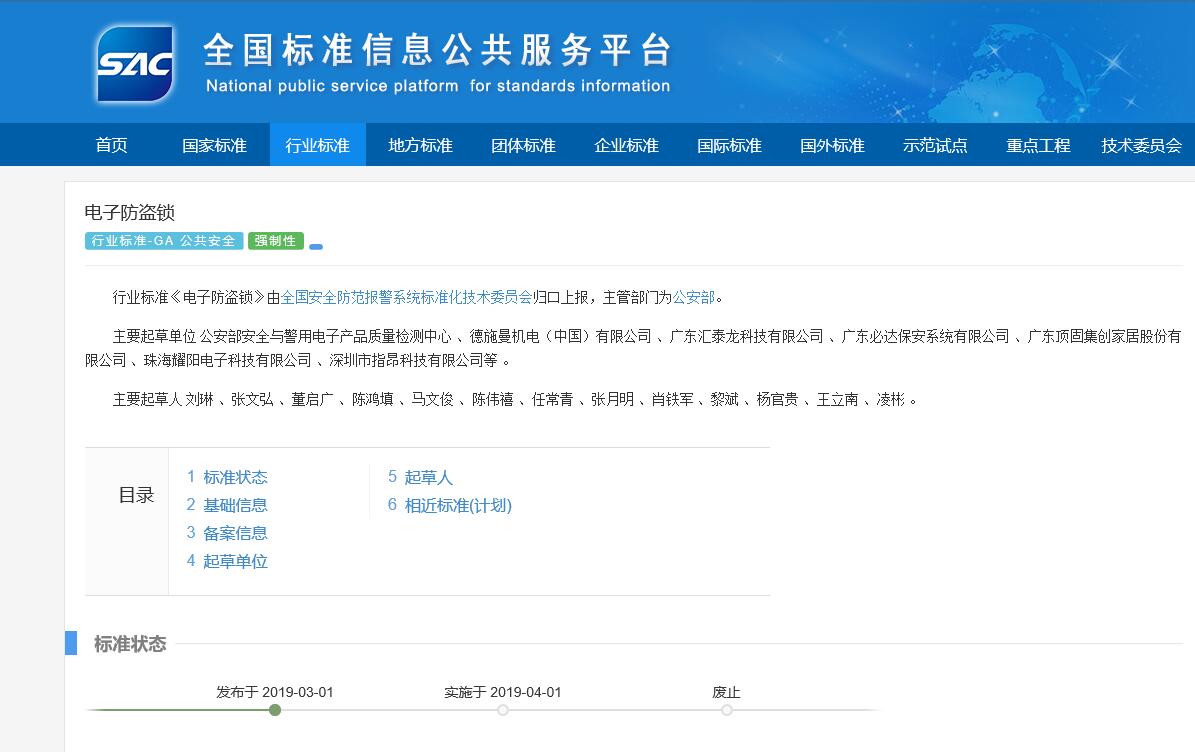Open the 技术委员会 menu item
The image size is (1195, 752).
click(1141, 145)
